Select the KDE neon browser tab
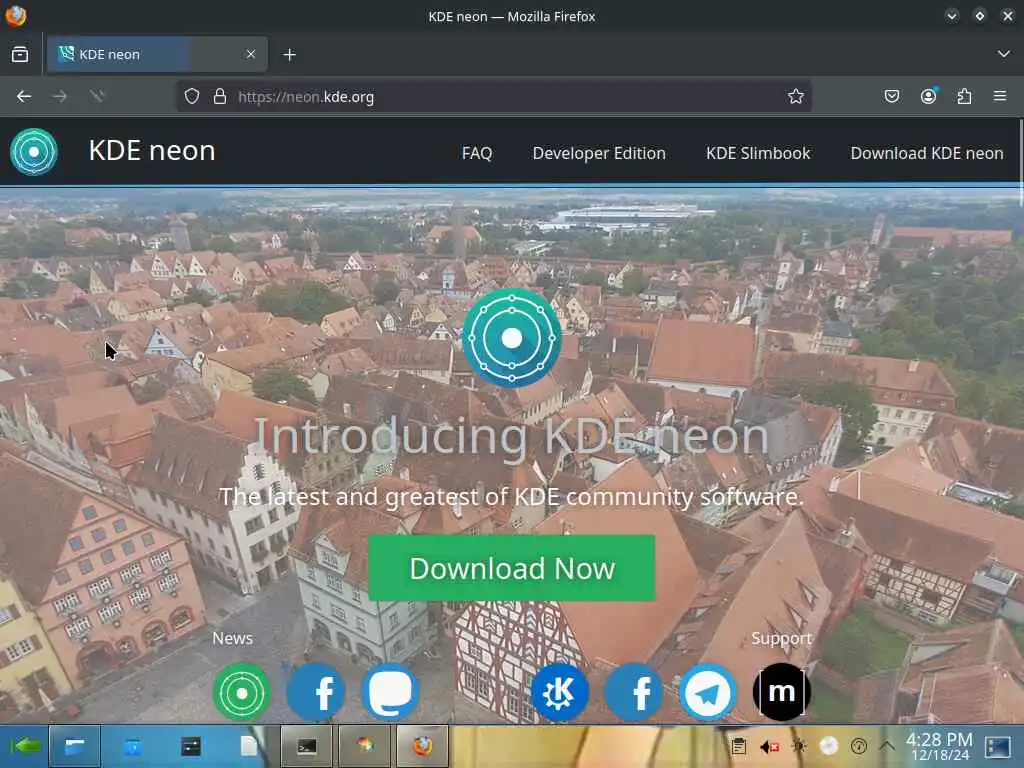The image size is (1024, 768). [x=157, y=54]
